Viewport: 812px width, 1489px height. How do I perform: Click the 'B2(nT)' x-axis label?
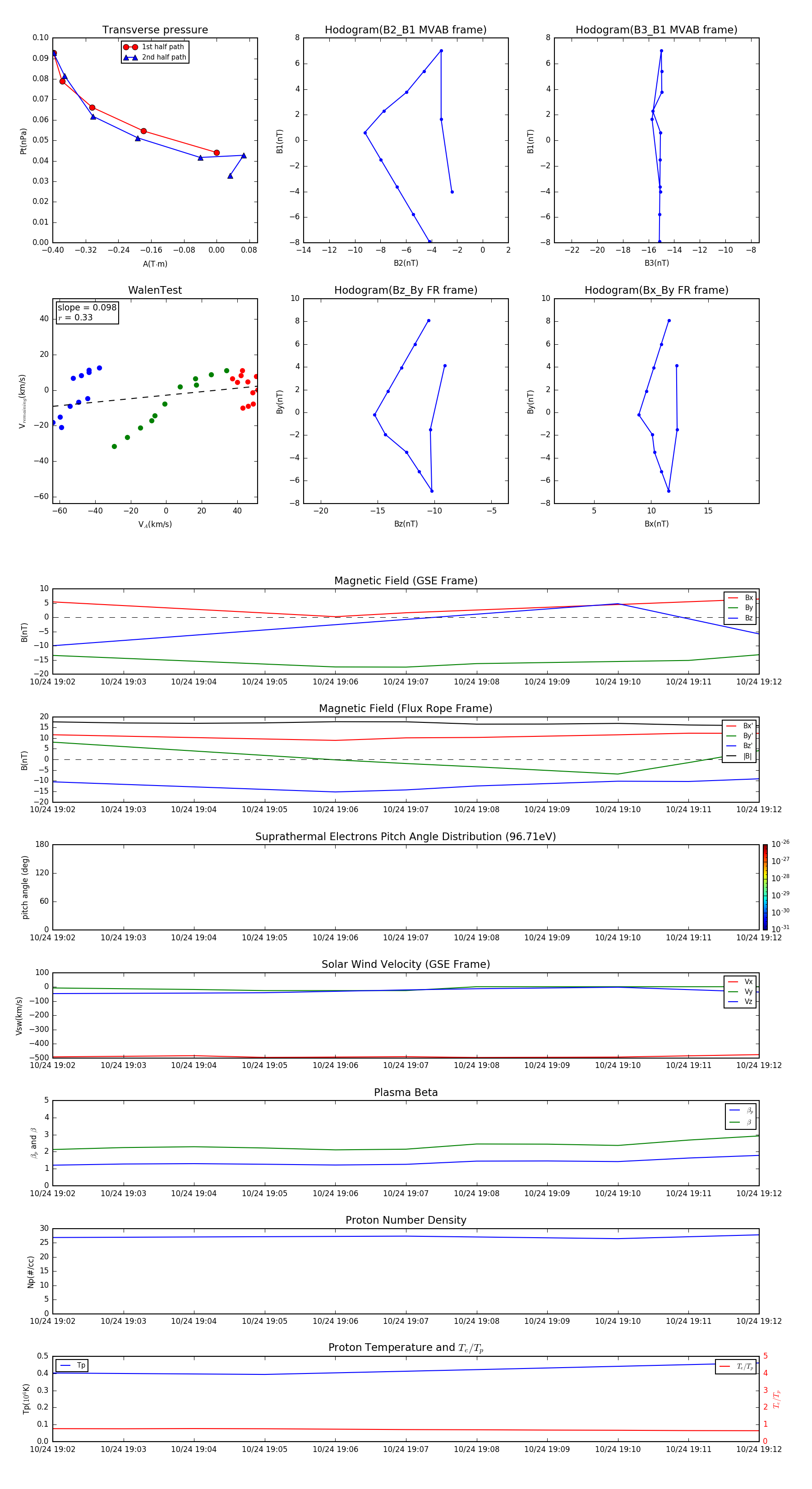[x=406, y=263]
